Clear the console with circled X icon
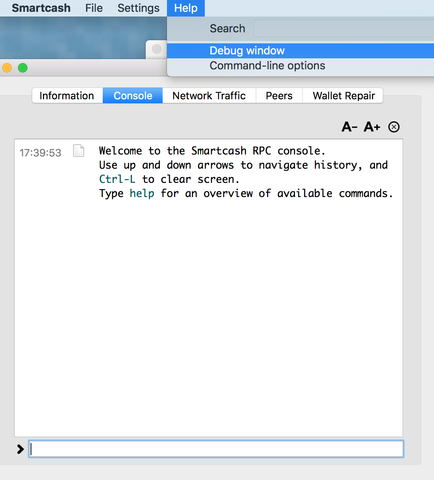Image resolution: width=434 pixels, height=480 pixels. pos(394,127)
